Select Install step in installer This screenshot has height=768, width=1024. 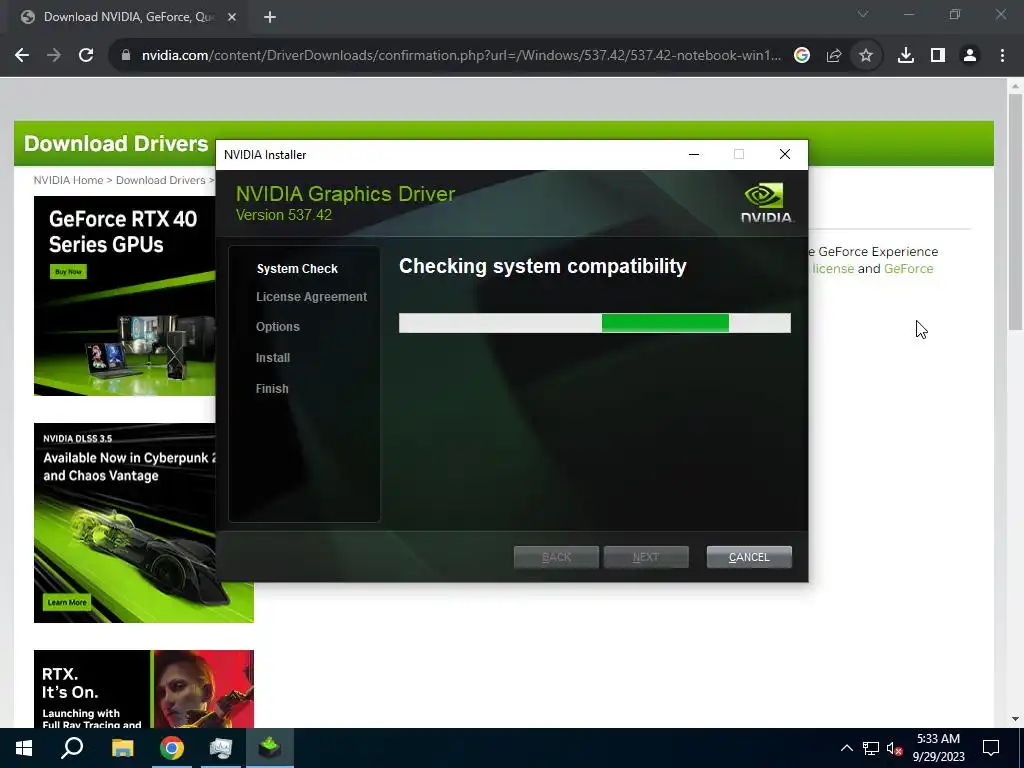tap(273, 358)
